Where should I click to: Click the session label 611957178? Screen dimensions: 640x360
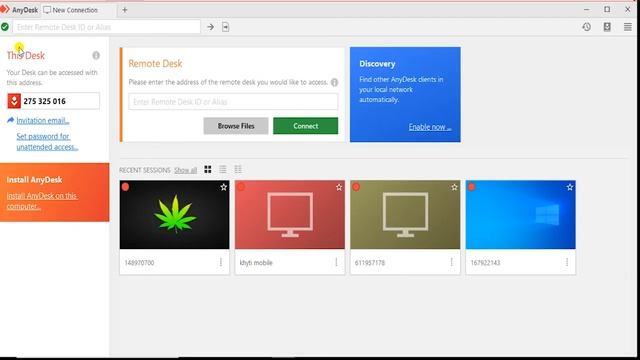click(370, 262)
